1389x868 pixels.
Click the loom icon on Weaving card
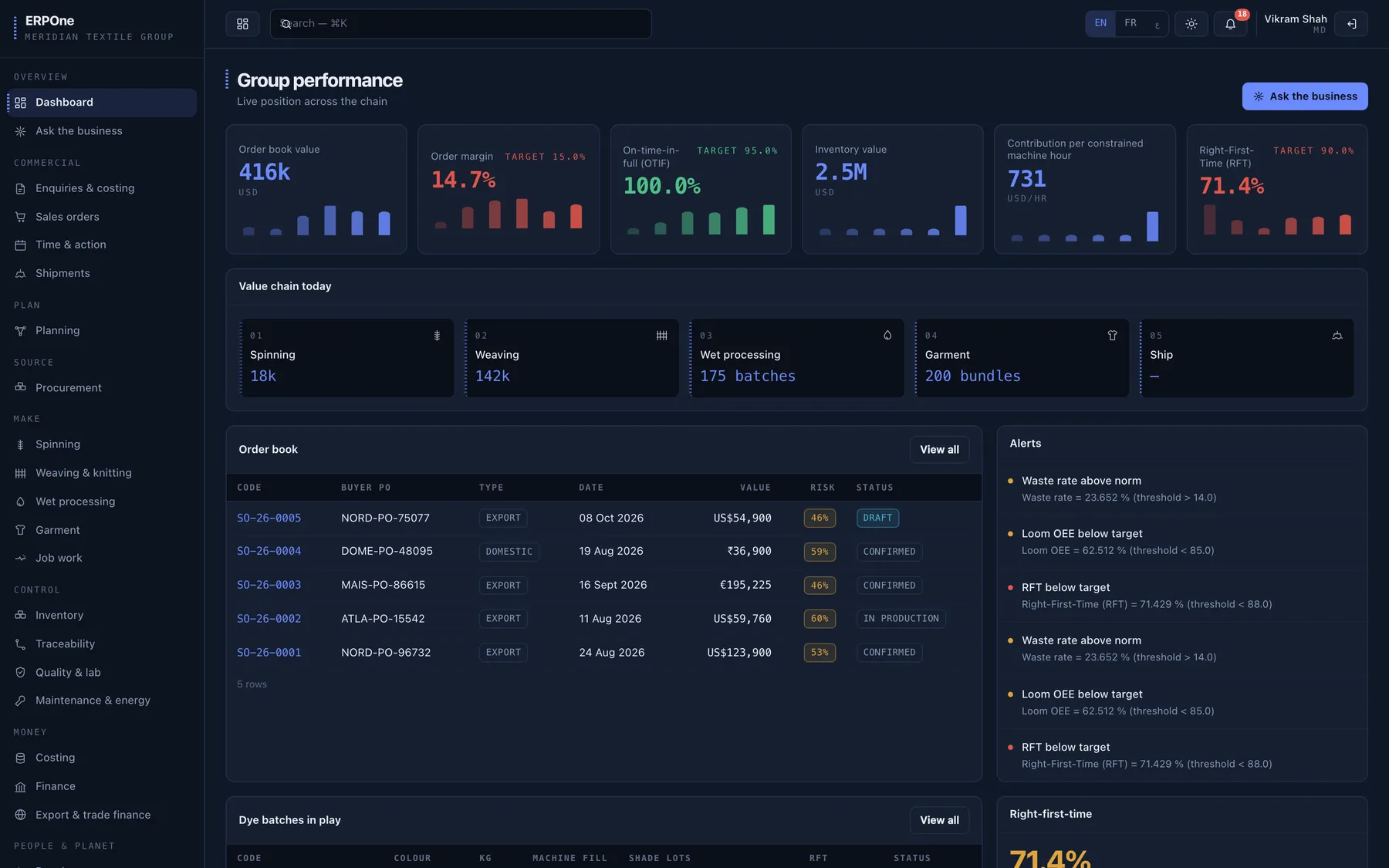click(x=662, y=336)
